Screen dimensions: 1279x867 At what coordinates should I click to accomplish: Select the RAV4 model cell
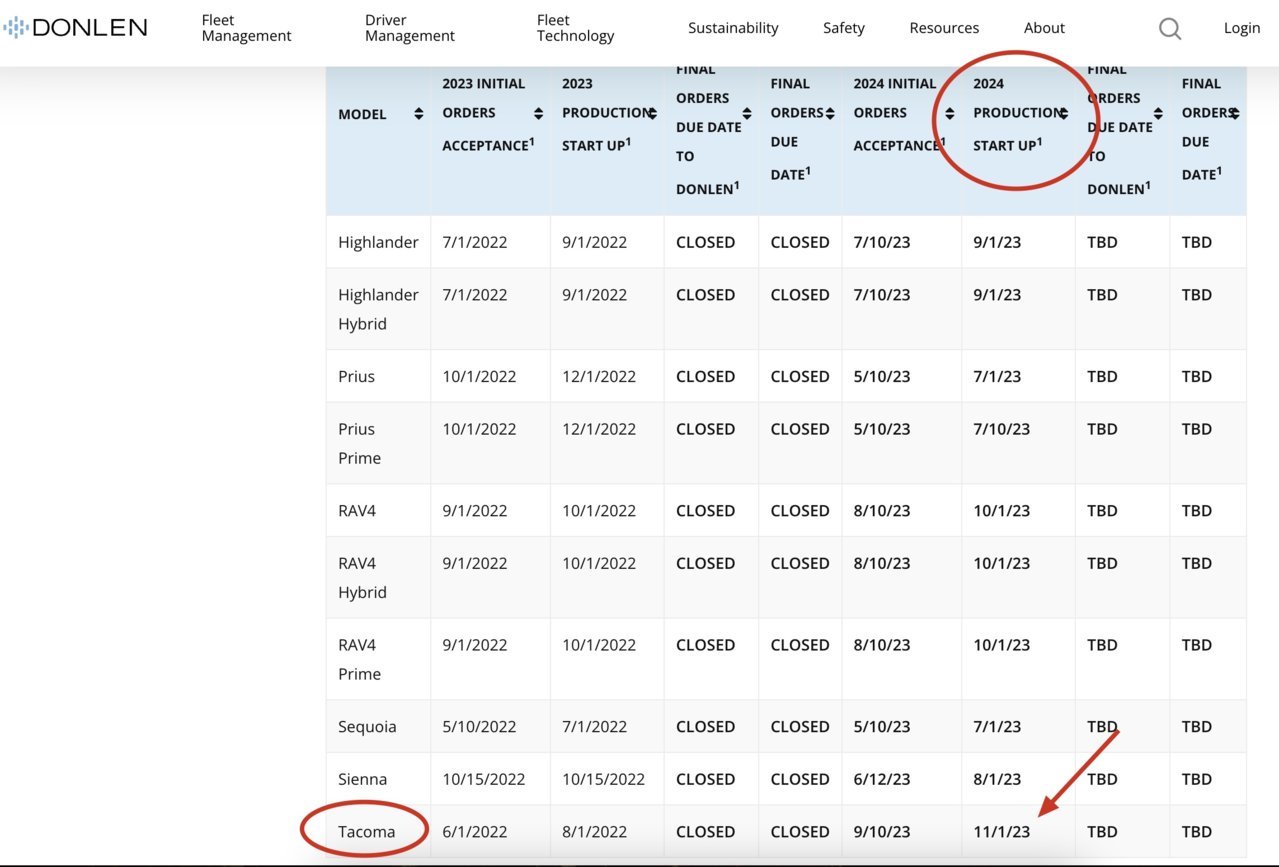tap(378, 511)
